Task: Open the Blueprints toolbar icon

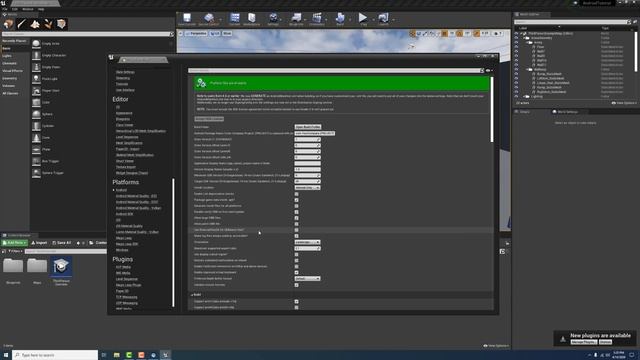Action: pyautogui.click(x=296, y=18)
